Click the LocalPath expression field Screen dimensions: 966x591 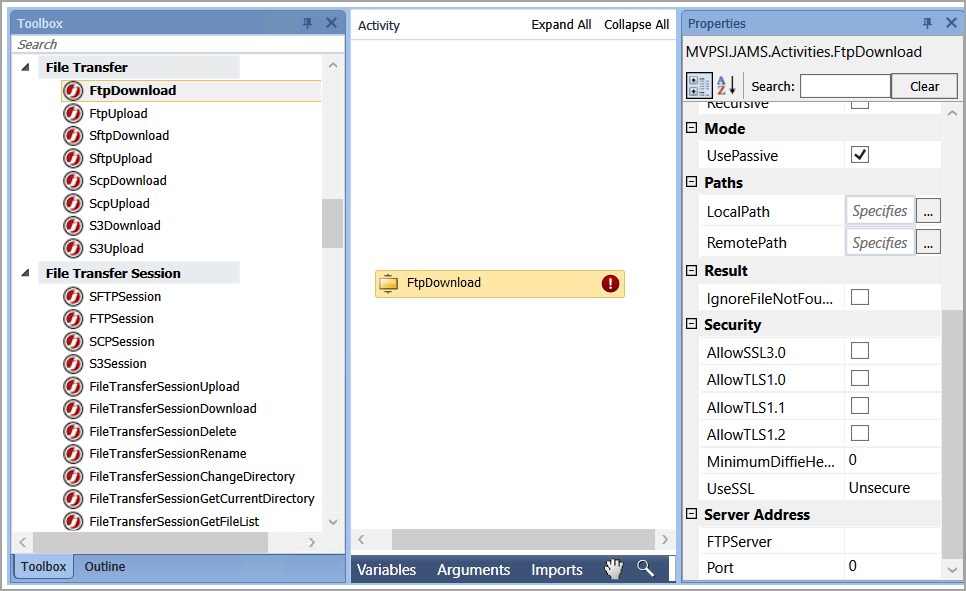tap(880, 211)
